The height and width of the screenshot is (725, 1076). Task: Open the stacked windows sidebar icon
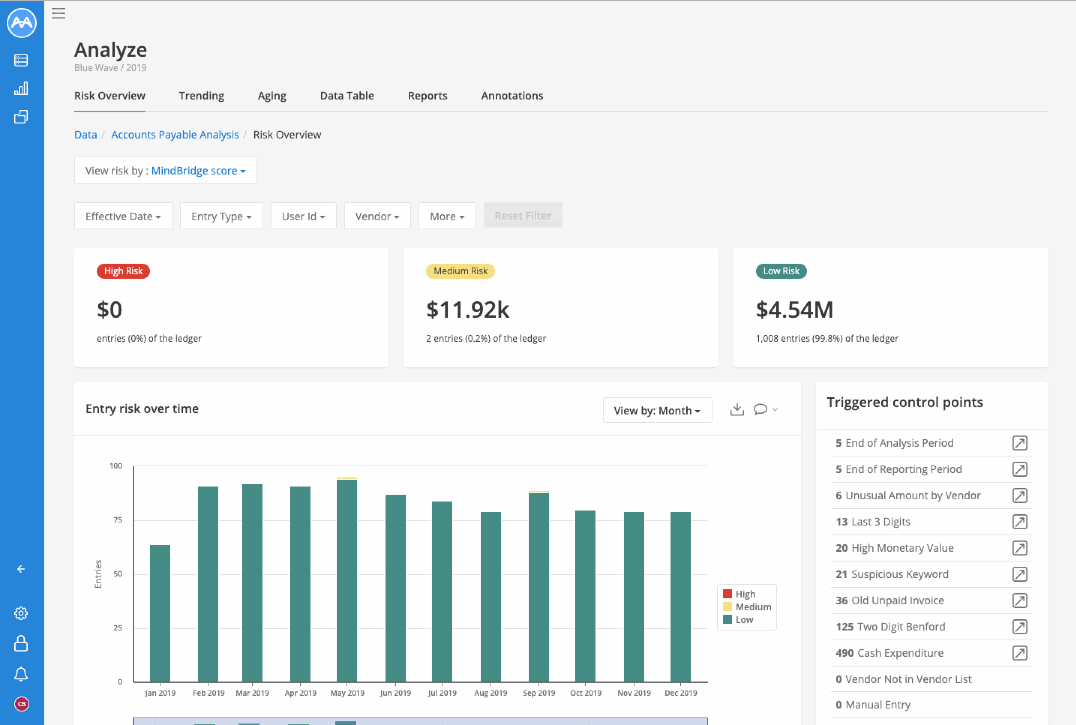tap(21, 117)
